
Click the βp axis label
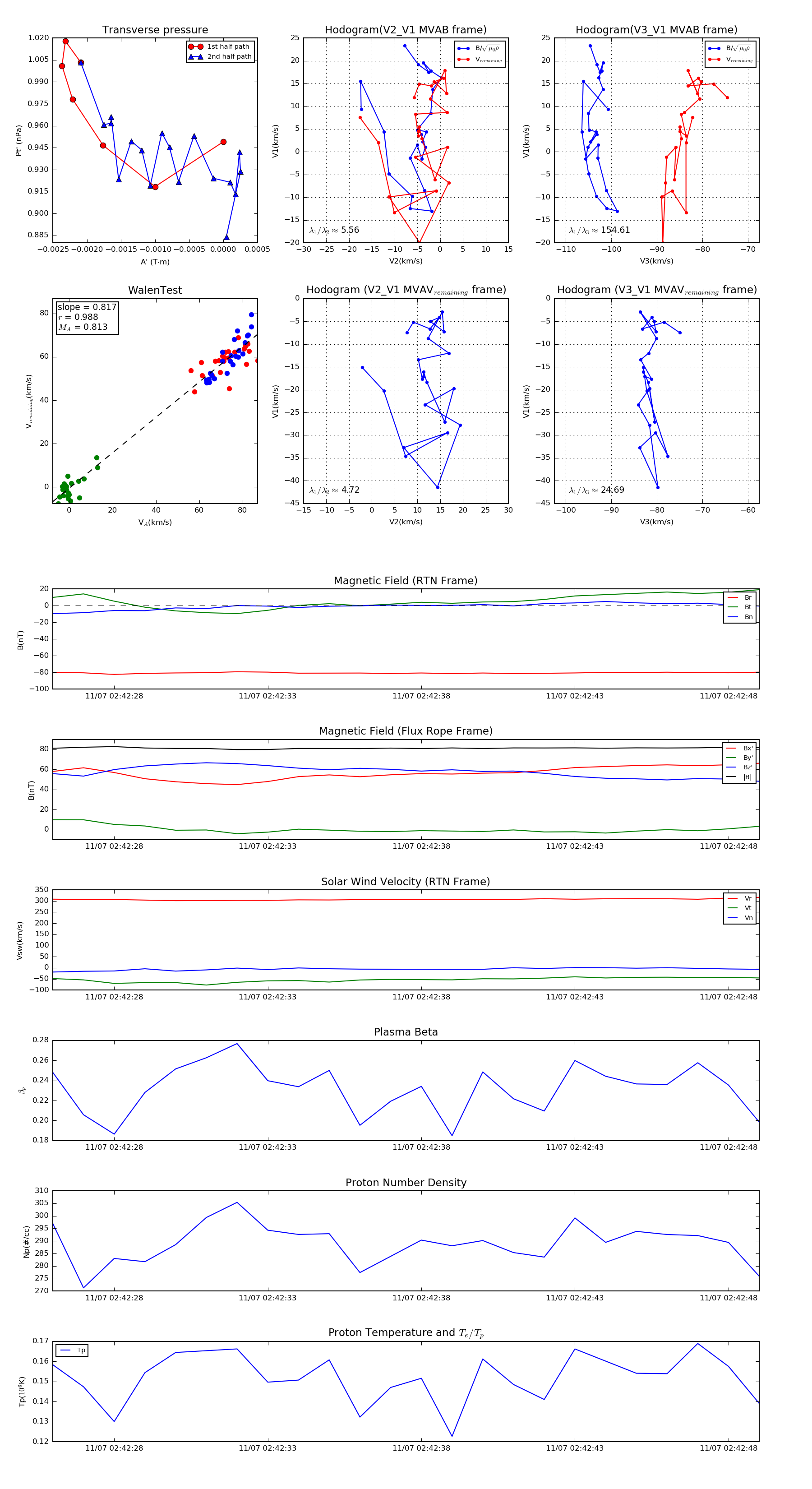(x=23, y=1091)
